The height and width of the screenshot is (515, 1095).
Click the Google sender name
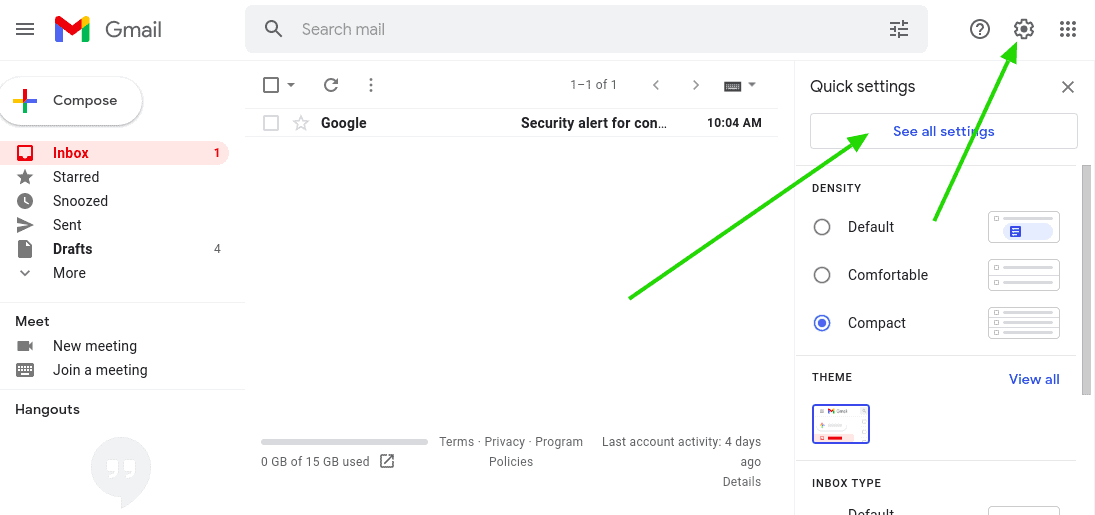tap(344, 124)
